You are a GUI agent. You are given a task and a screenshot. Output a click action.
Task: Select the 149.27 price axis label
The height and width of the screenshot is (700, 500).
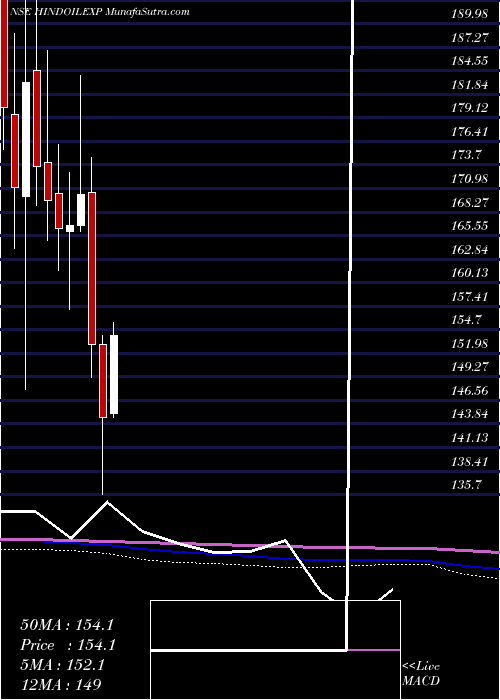(470, 368)
